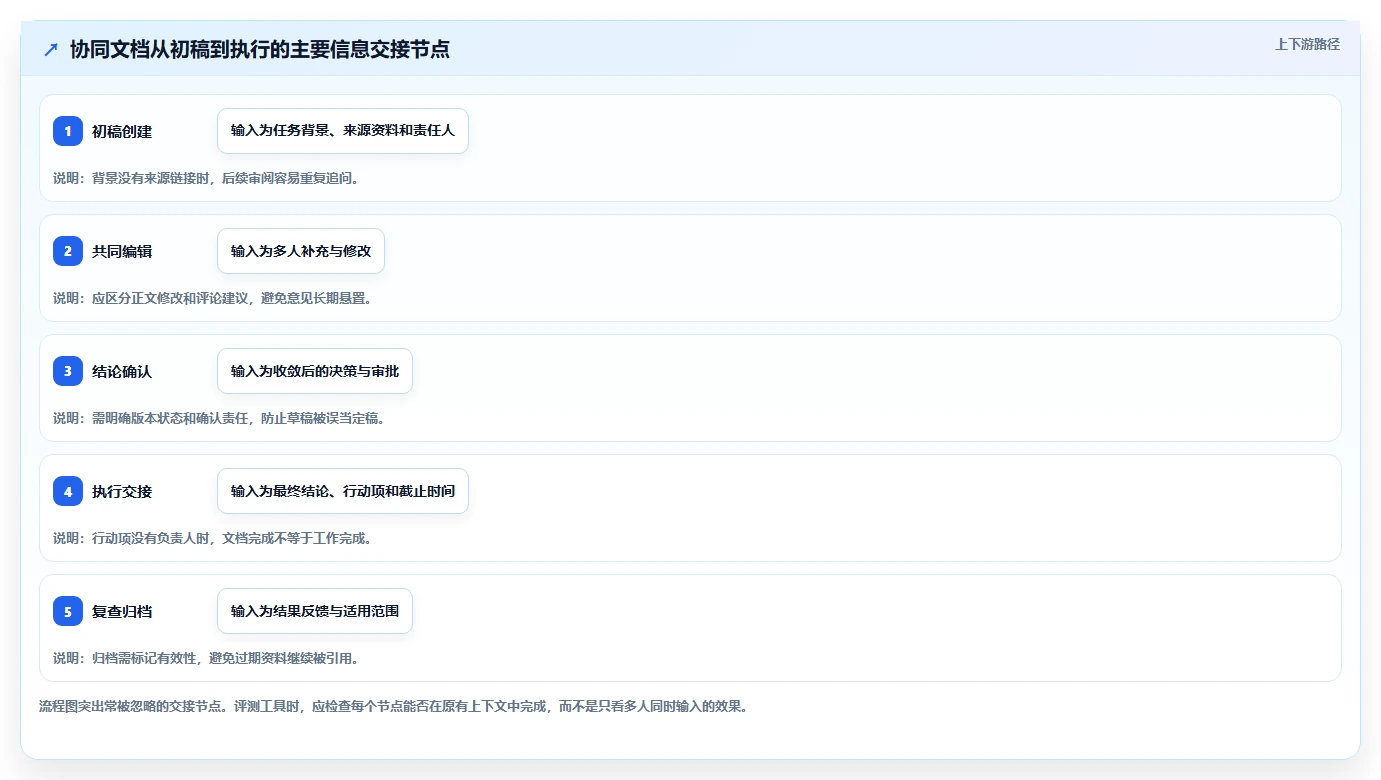Select the 执行交接 step name
Viewport: 1381px width, 780px height.
coord(122,492)
